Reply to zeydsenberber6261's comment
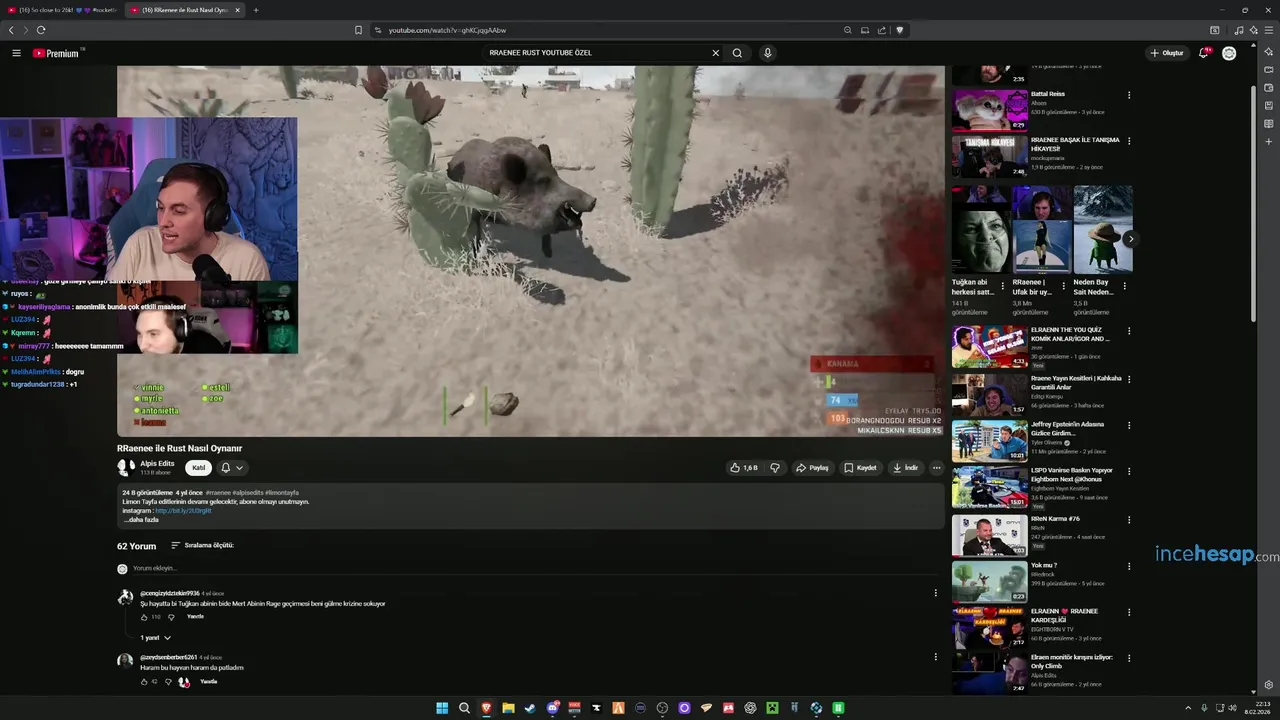 pyautogui.click(x=208, y=682)
